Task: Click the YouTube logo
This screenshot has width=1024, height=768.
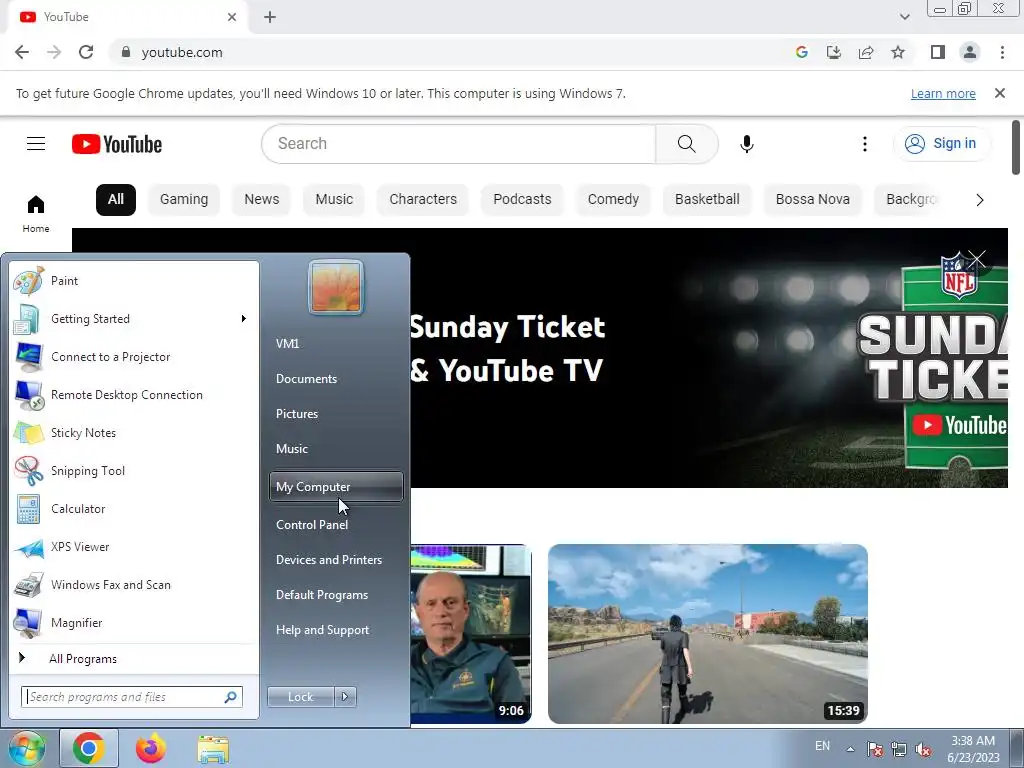Action: click(x=117, y=144)
